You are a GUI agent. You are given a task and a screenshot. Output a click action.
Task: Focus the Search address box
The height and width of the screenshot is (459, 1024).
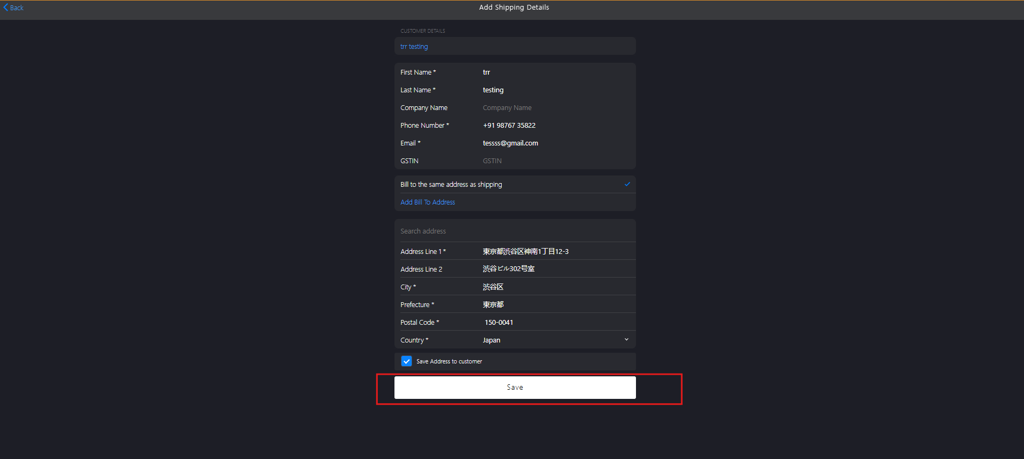[515, 231]
